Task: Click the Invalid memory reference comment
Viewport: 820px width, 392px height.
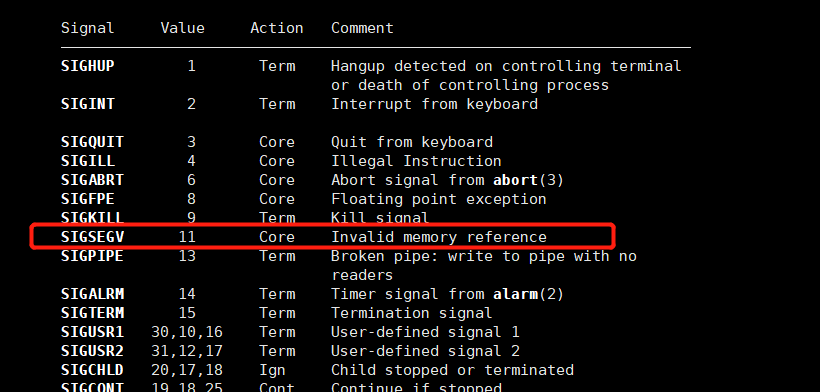Action: [439, 237]
